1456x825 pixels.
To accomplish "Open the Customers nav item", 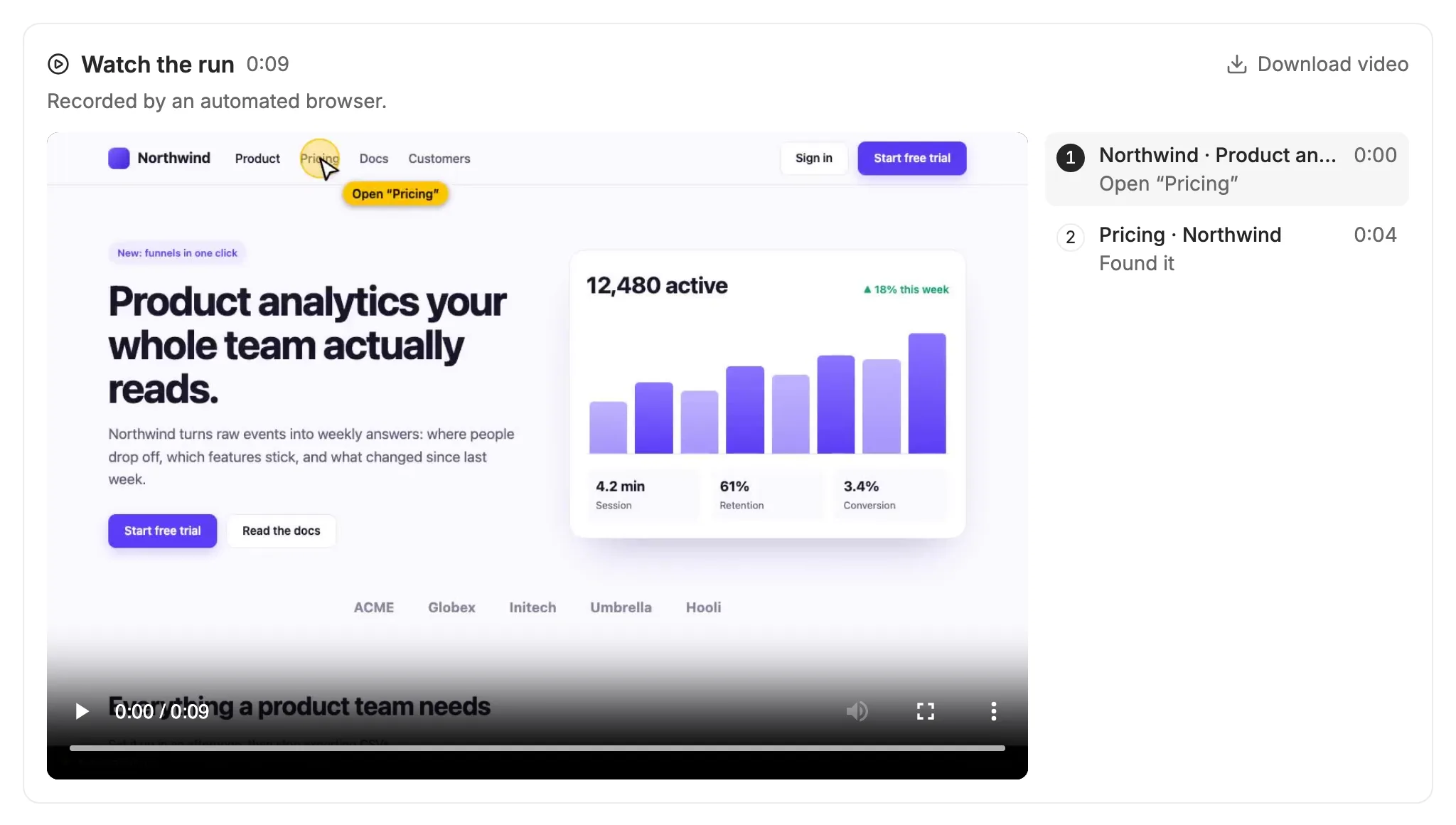I will click(439, 159).
